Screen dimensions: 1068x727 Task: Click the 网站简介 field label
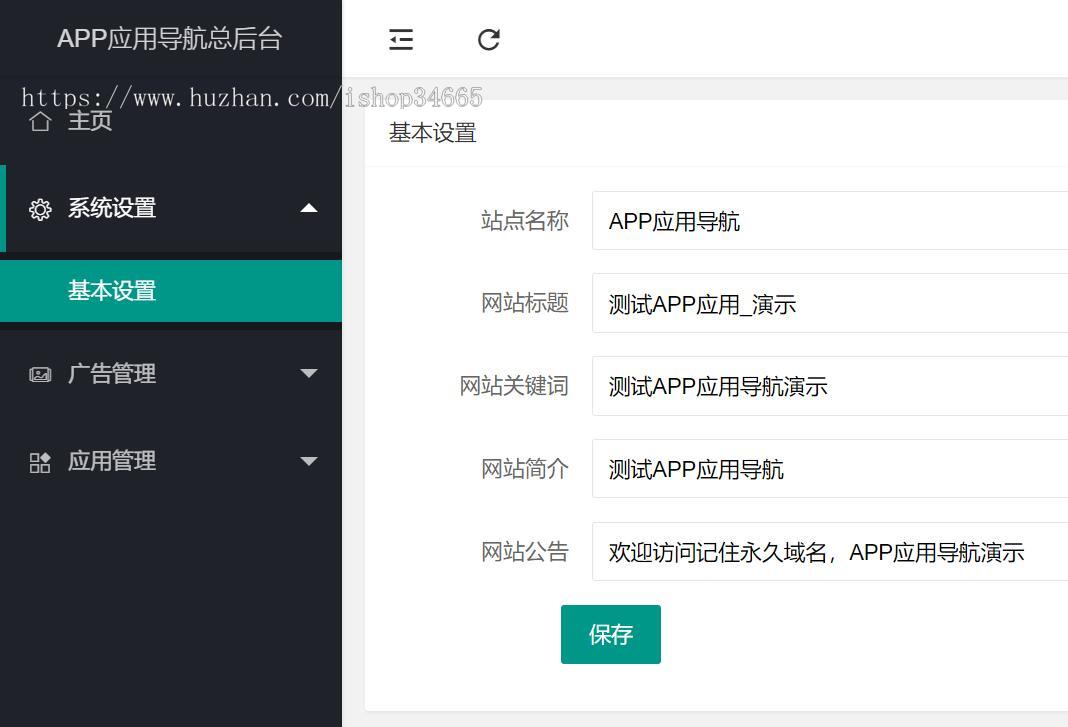(x=524, y=469)
